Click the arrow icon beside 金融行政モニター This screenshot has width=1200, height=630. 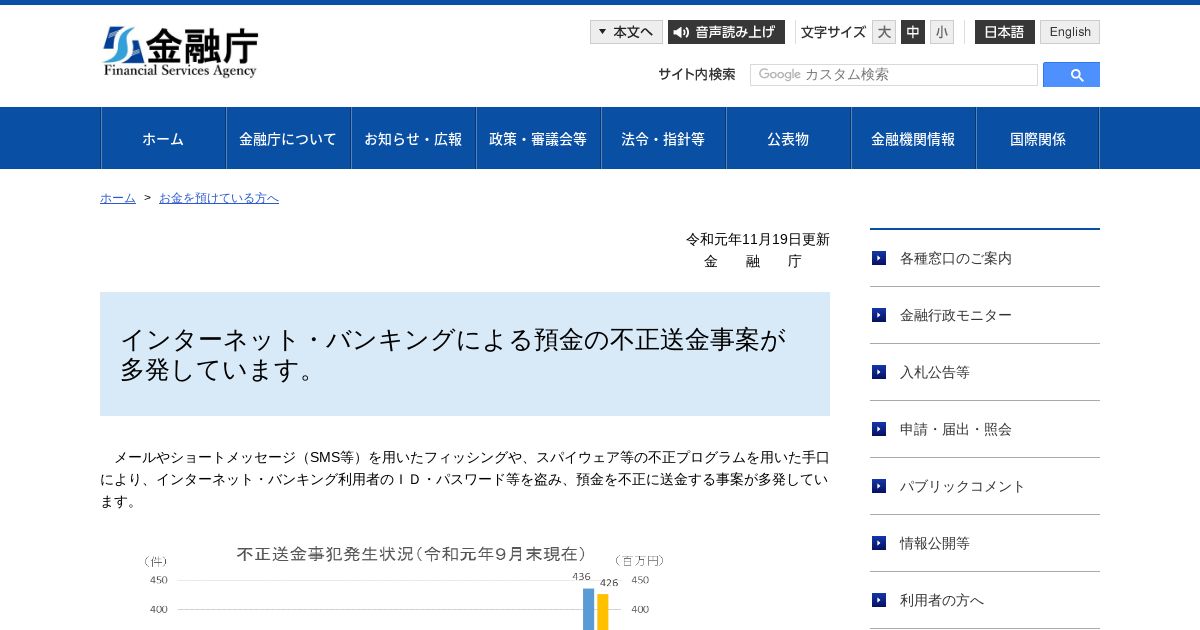pyautogui.click(x=879, y=315)
